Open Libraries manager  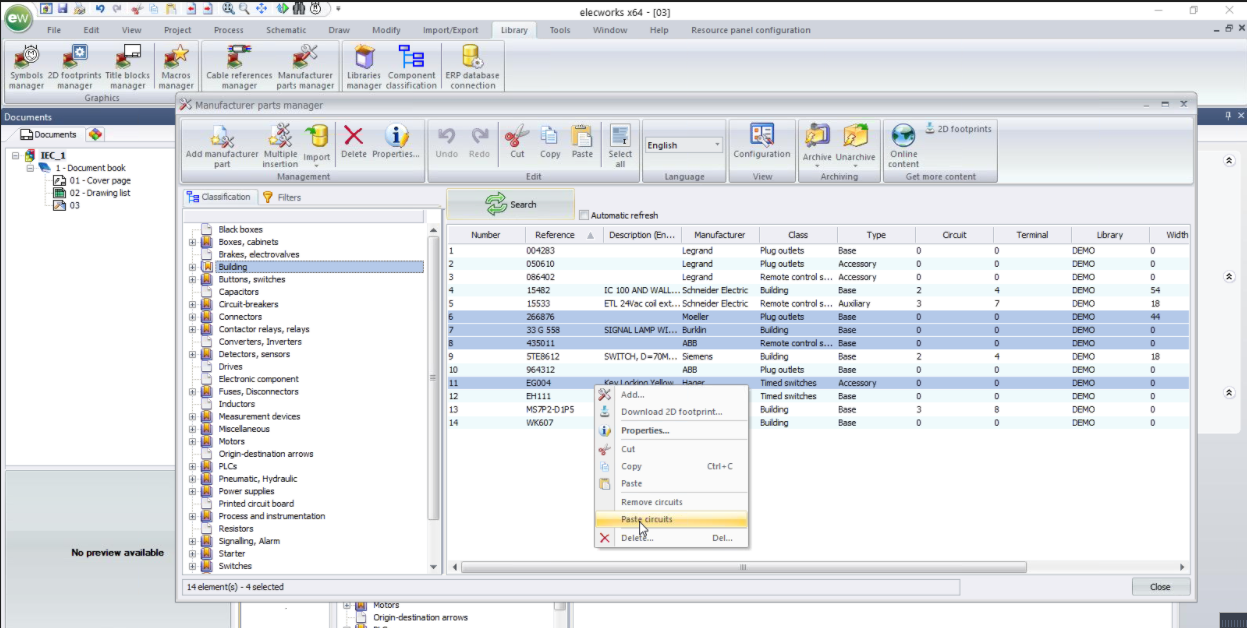point(364,66)
